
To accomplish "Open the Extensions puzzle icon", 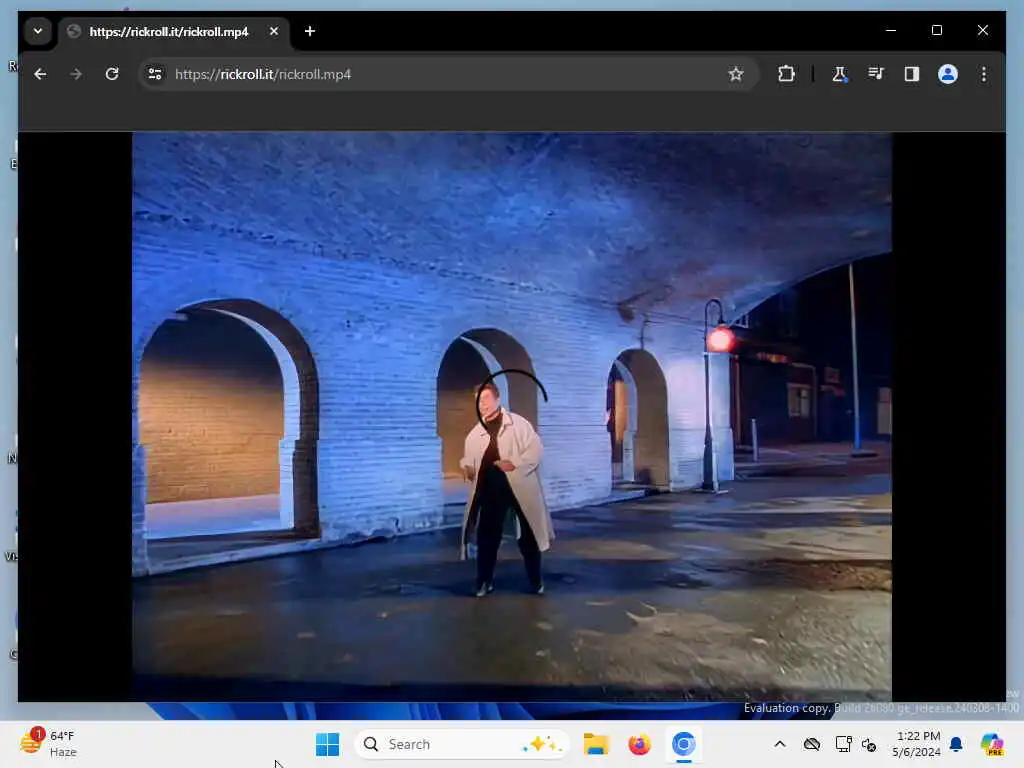I will [786, 74].
